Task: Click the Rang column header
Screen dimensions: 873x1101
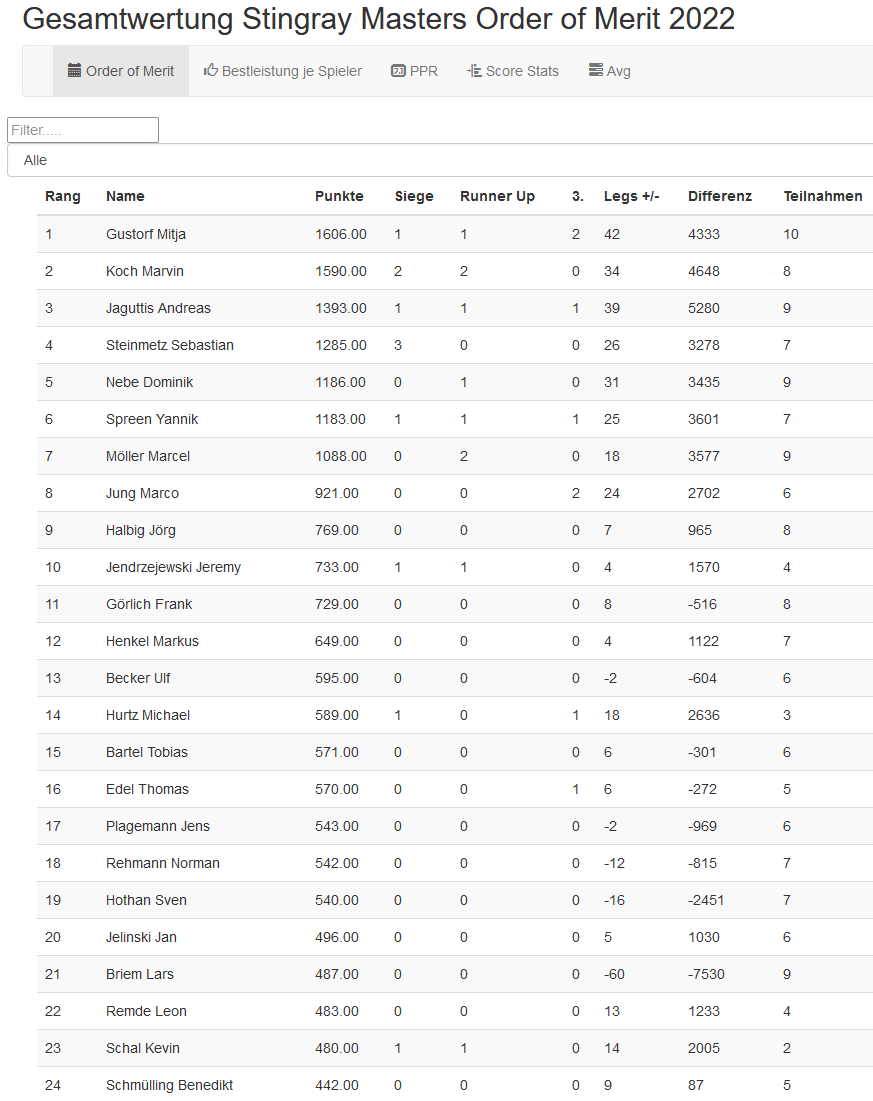Action: 63,196
